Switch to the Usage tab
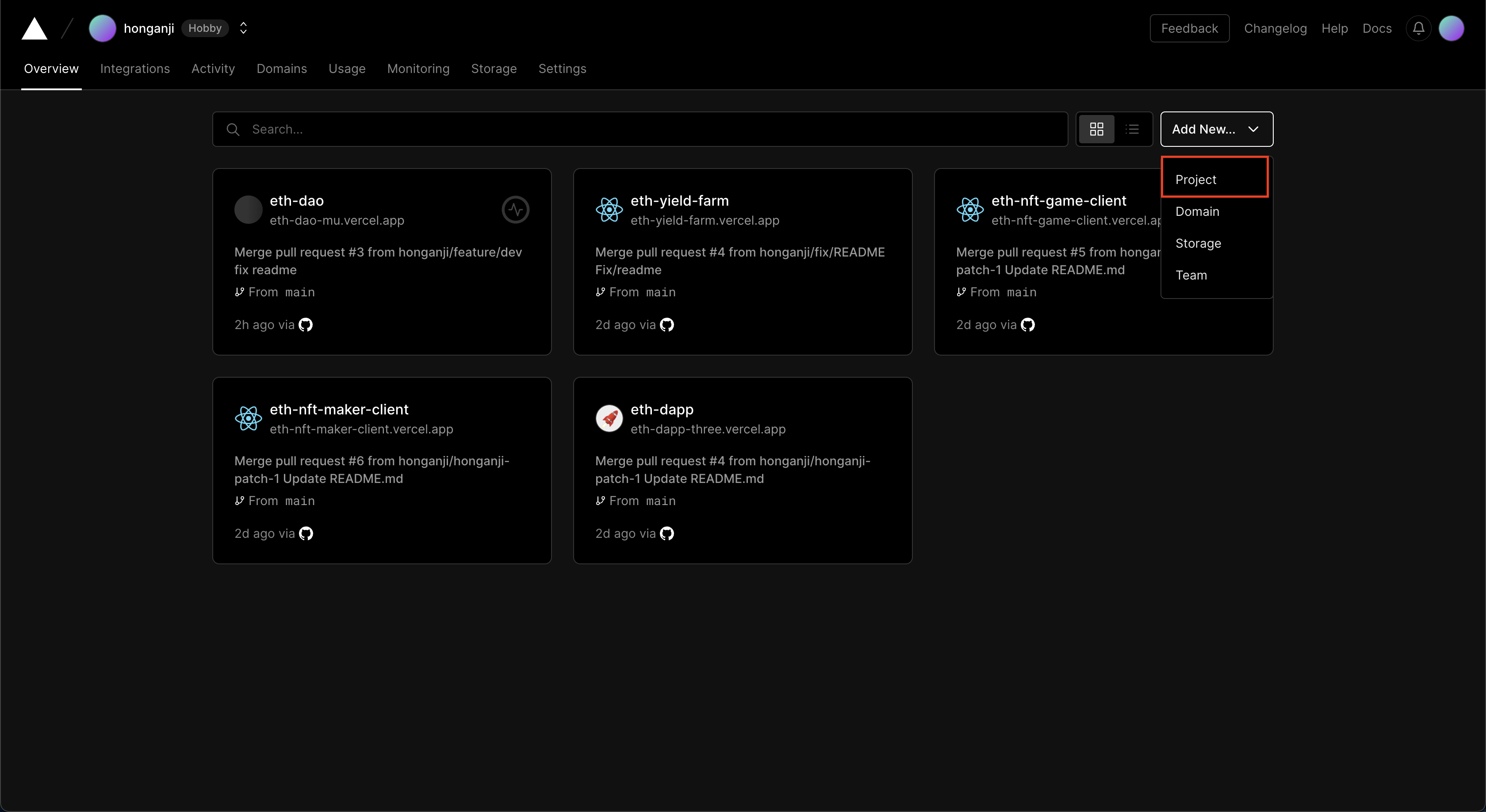 click(x=347, y=69)
